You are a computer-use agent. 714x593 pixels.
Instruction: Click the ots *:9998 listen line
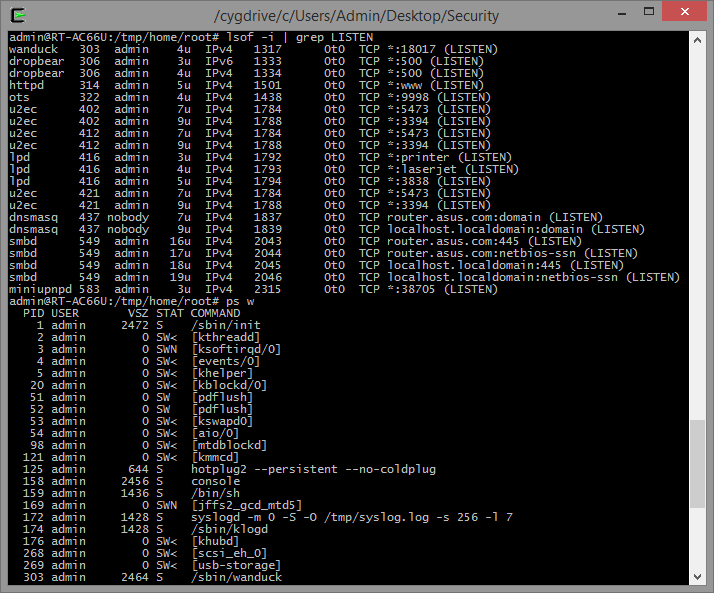(x=250, y=97)
